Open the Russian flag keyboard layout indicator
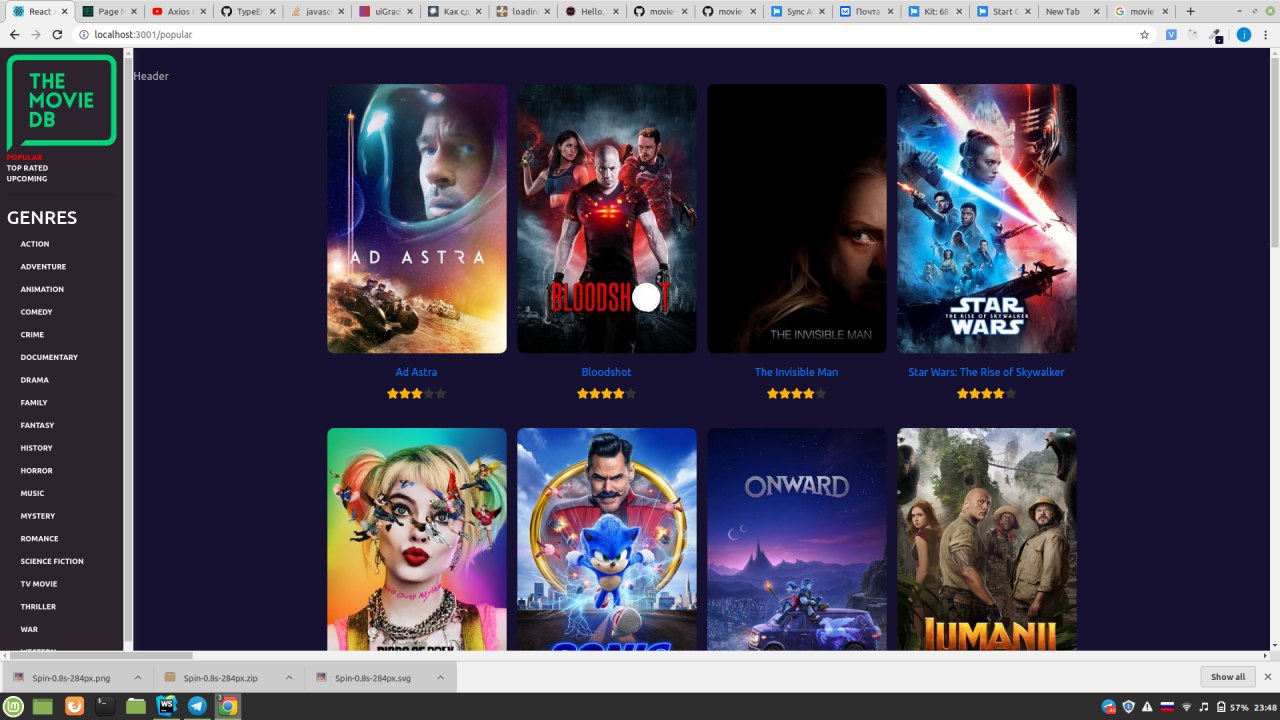Screen dimensions: 1280x720 [1166, 707]
